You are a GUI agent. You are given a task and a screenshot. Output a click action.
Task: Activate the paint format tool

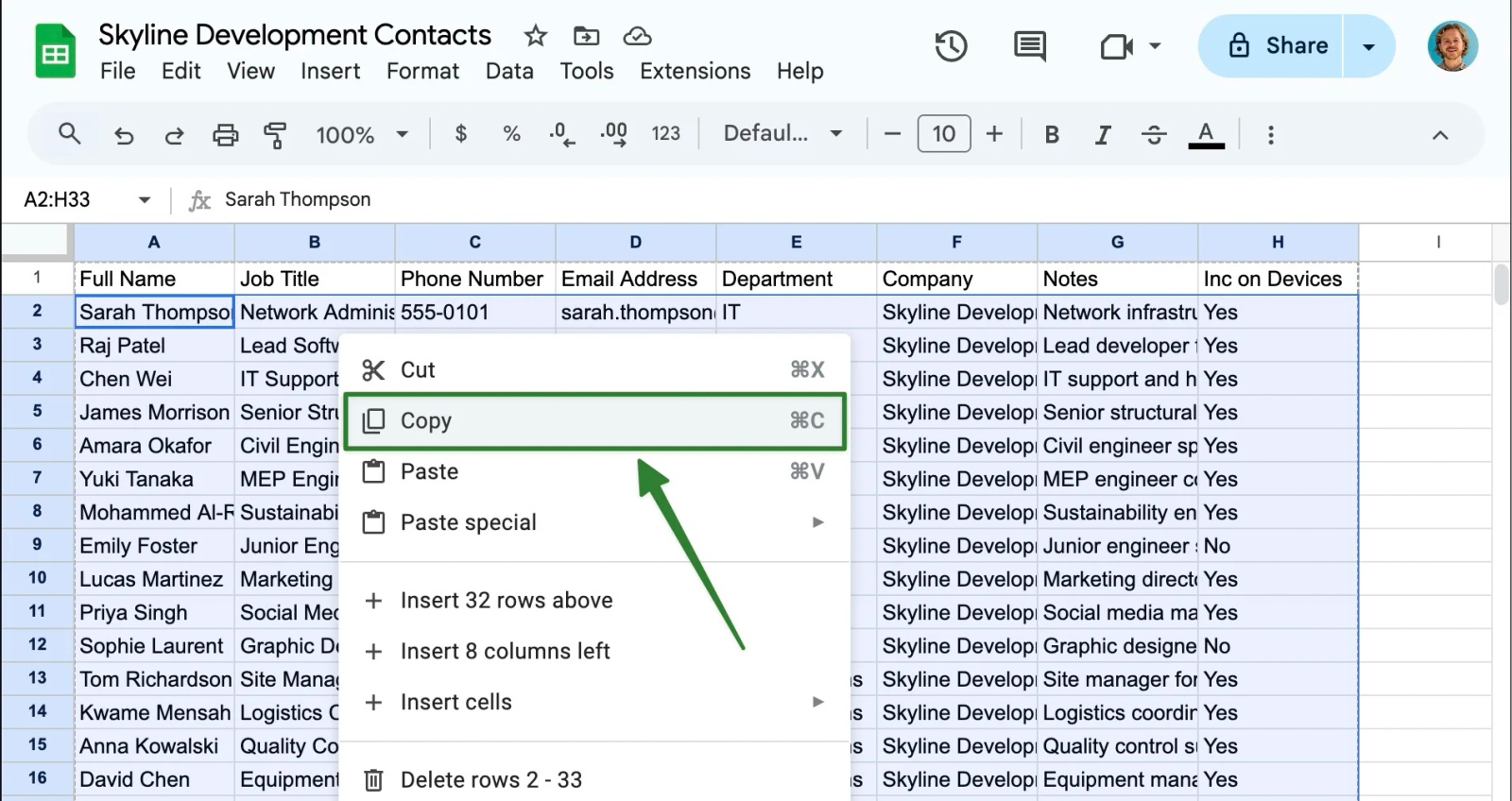275,134
